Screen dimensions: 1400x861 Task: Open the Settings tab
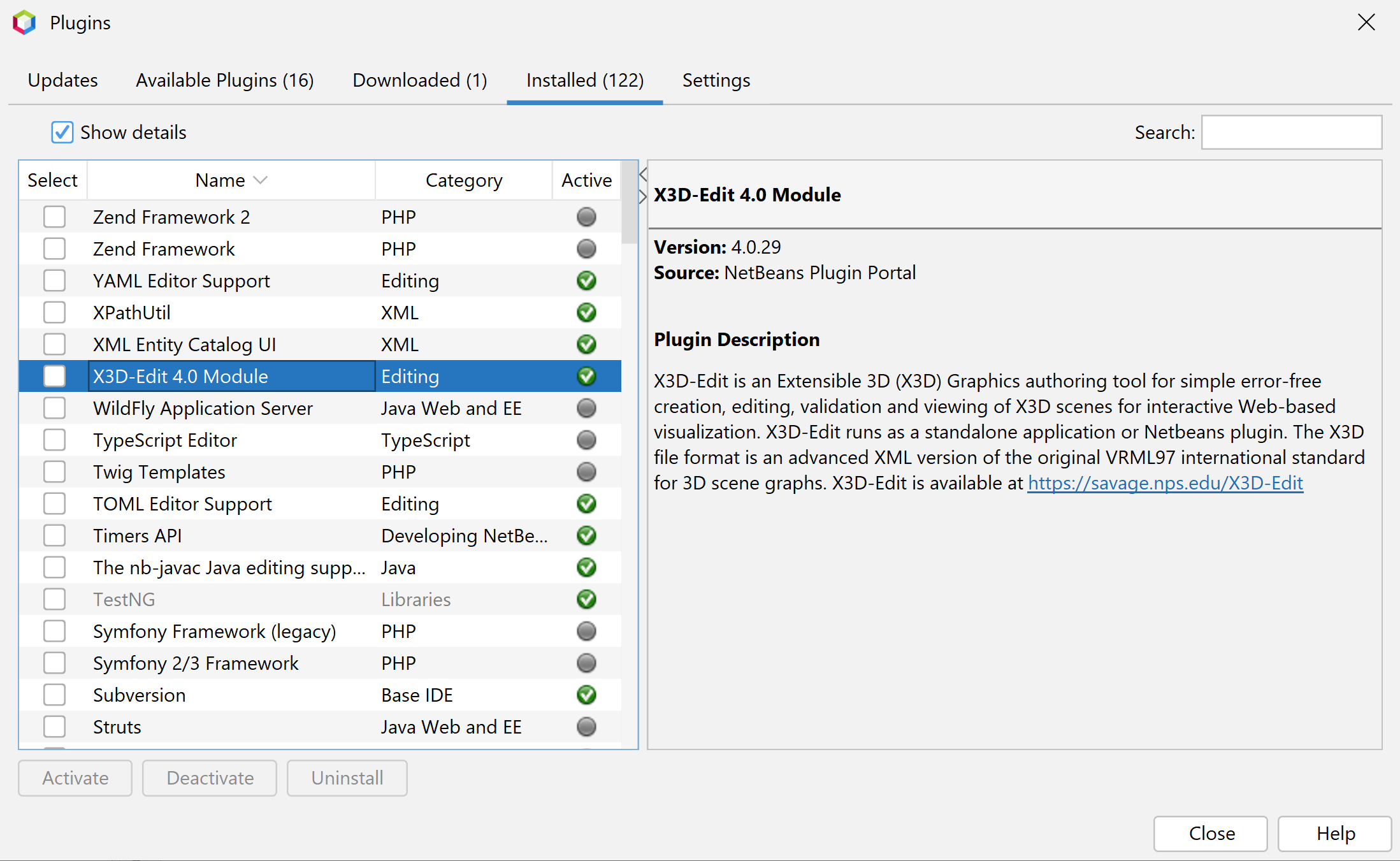716,80
